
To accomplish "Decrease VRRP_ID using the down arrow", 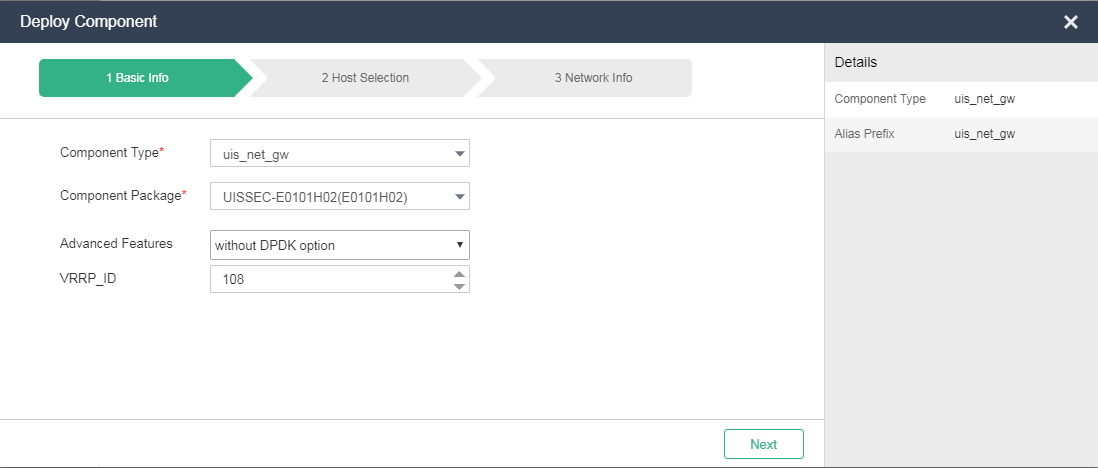I will (x=459, y=287).
